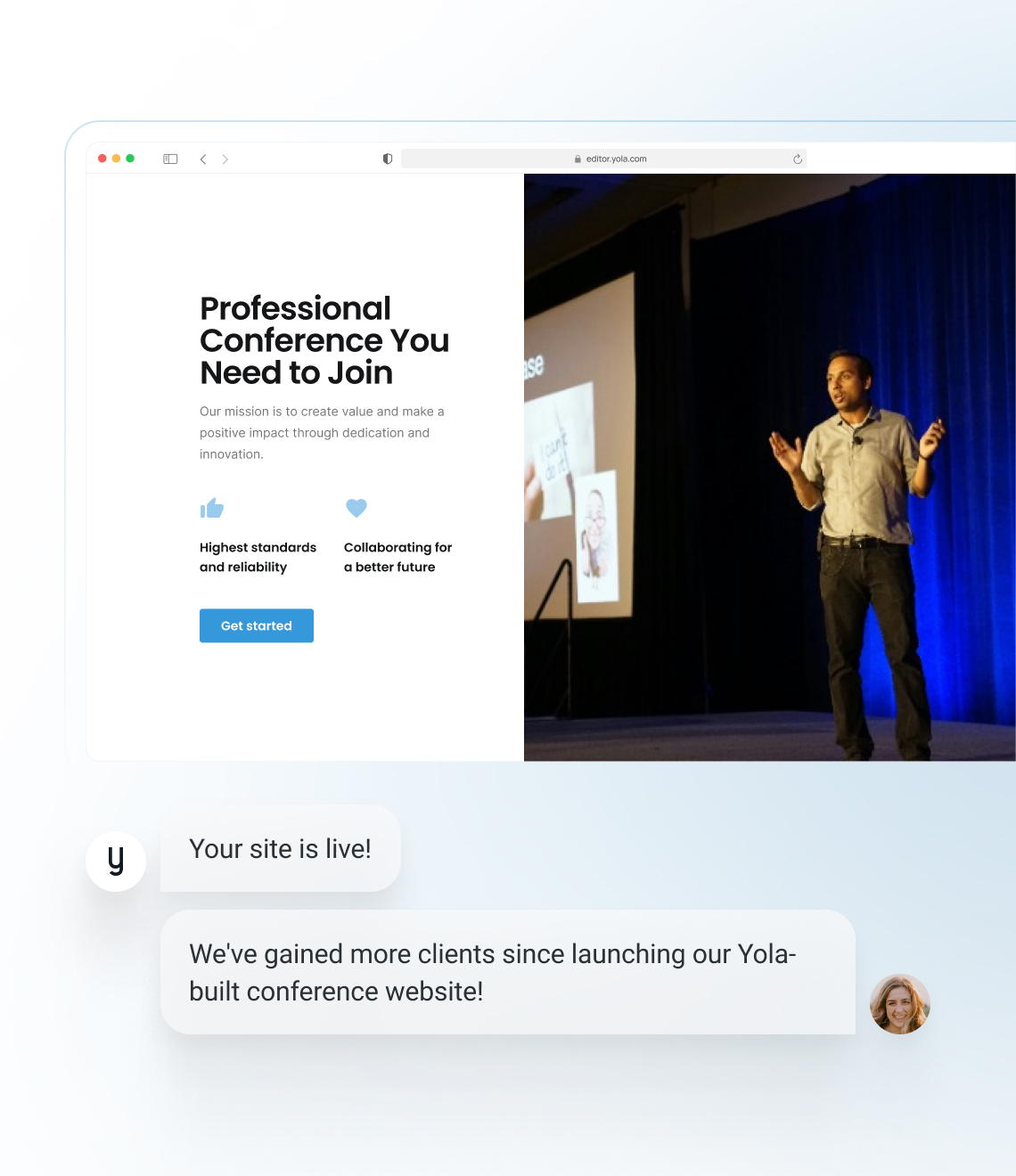The image size is (1016, 1176).
Task: Click the Yola logo avatar
Action: point(116,861)
